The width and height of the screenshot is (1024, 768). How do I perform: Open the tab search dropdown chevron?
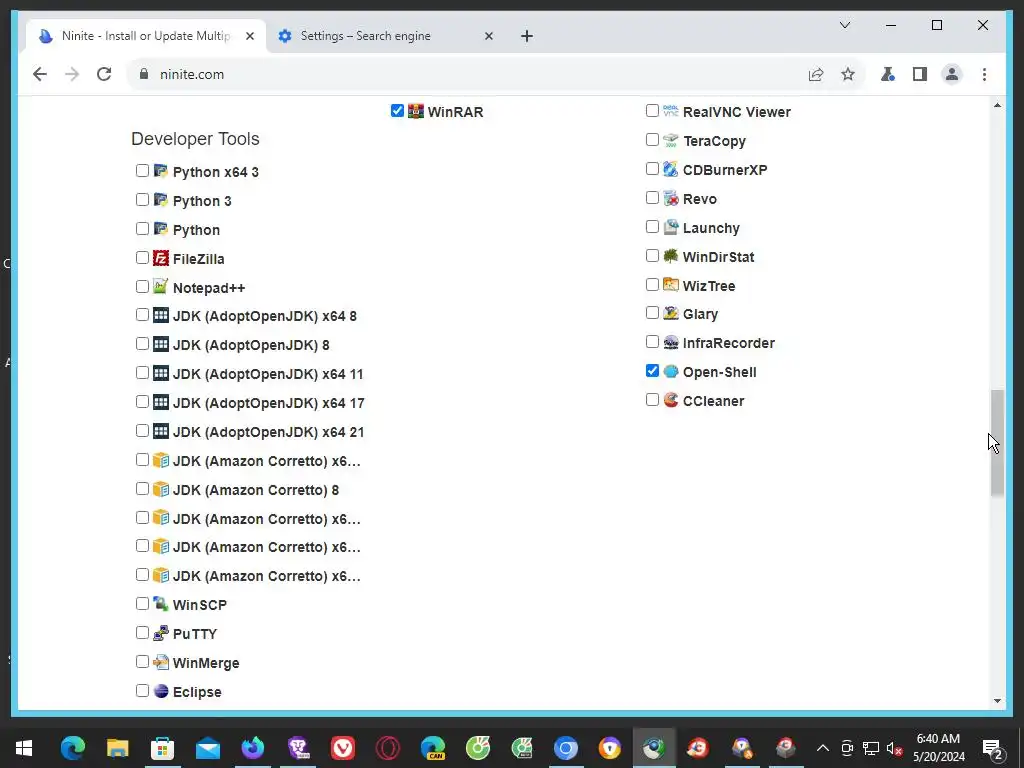coord(844,25)
